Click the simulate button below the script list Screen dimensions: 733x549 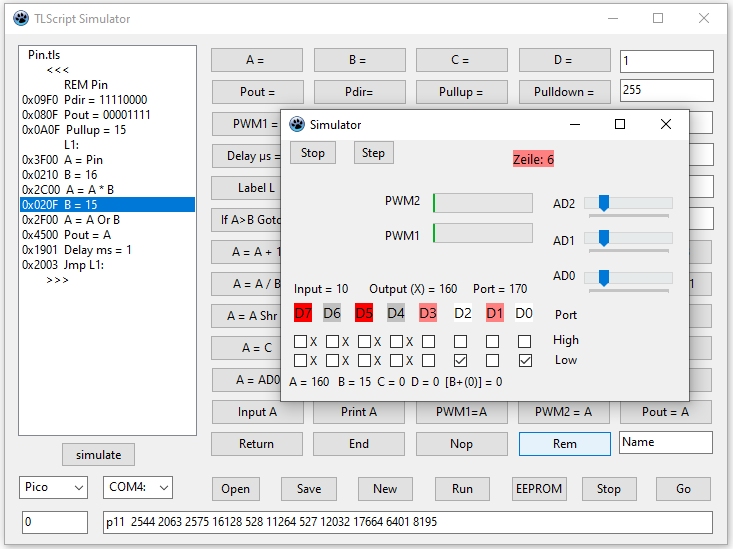98,454
